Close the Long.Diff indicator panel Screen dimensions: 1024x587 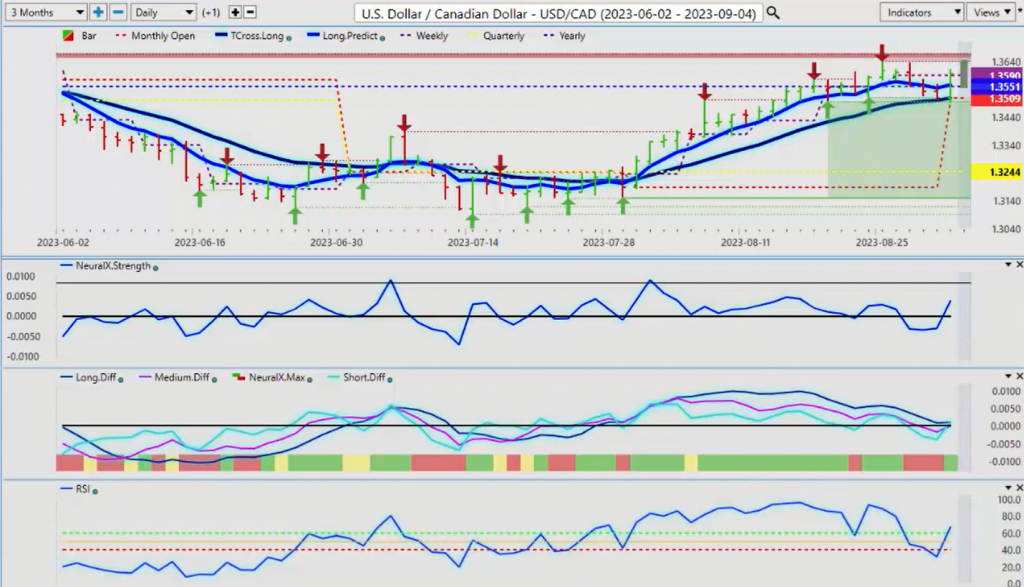tap(1019, 376)
